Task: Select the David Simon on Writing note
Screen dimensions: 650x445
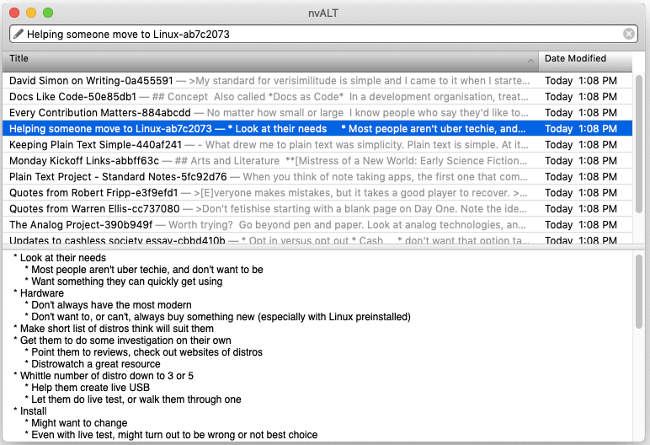Action: (90, 80)
